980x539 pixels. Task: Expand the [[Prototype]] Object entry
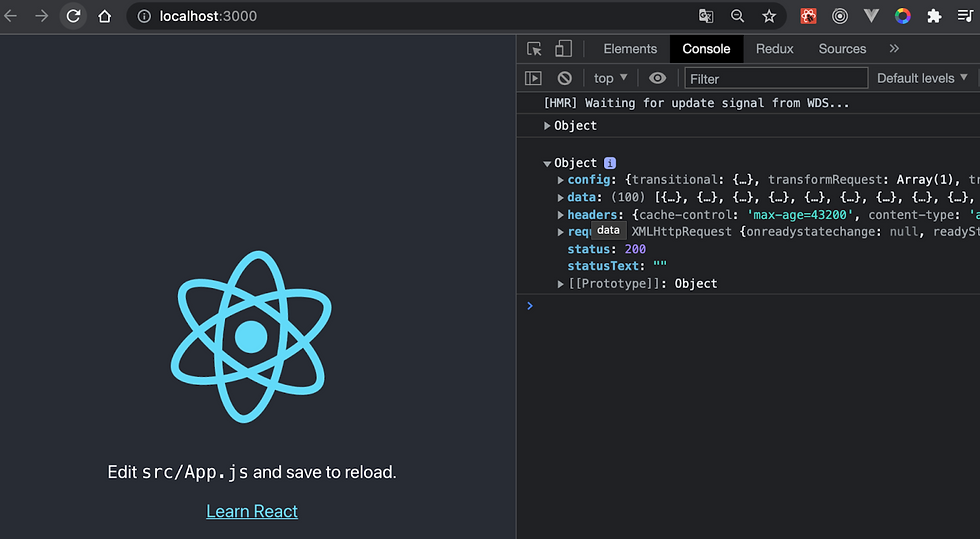point(561,284)
